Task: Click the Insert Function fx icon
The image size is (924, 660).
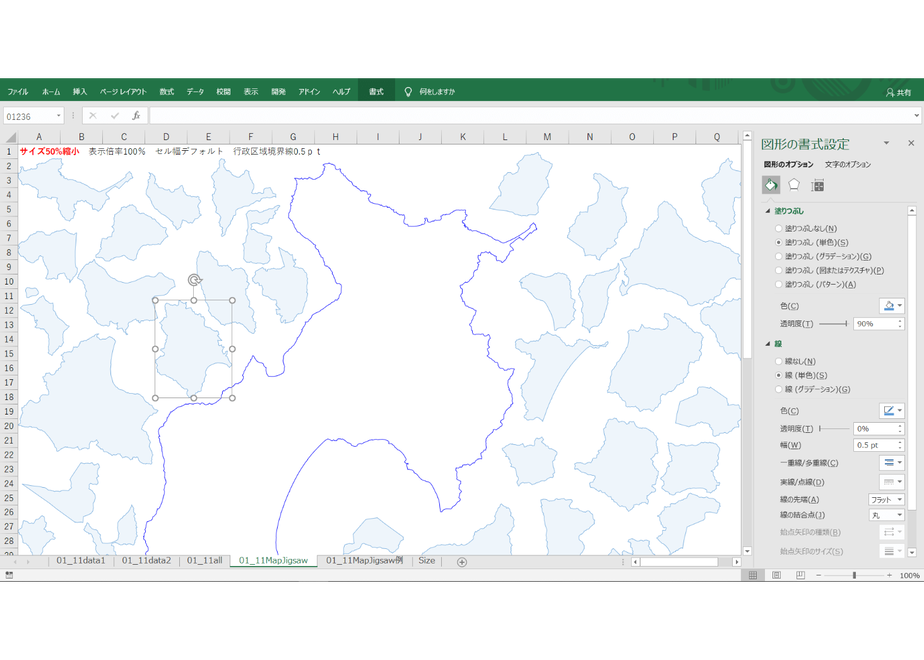Action: [136, 116]
